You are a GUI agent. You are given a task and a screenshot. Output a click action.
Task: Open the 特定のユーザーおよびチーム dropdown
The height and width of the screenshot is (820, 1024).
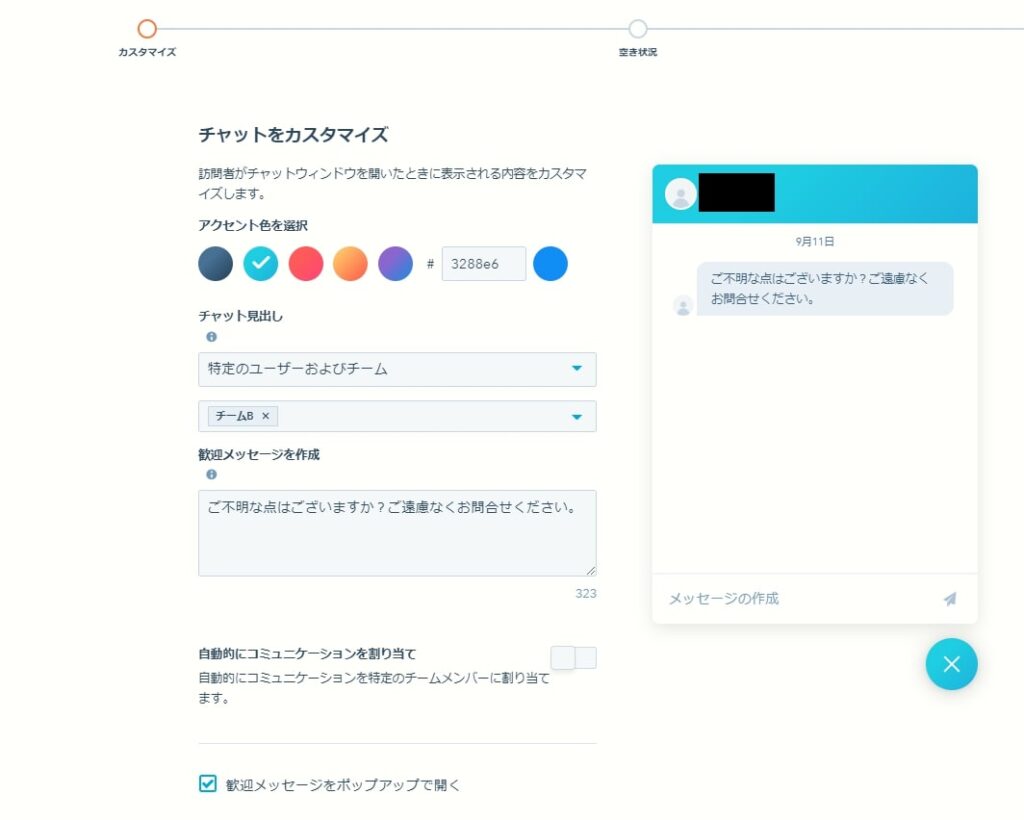tap(397, 370)
